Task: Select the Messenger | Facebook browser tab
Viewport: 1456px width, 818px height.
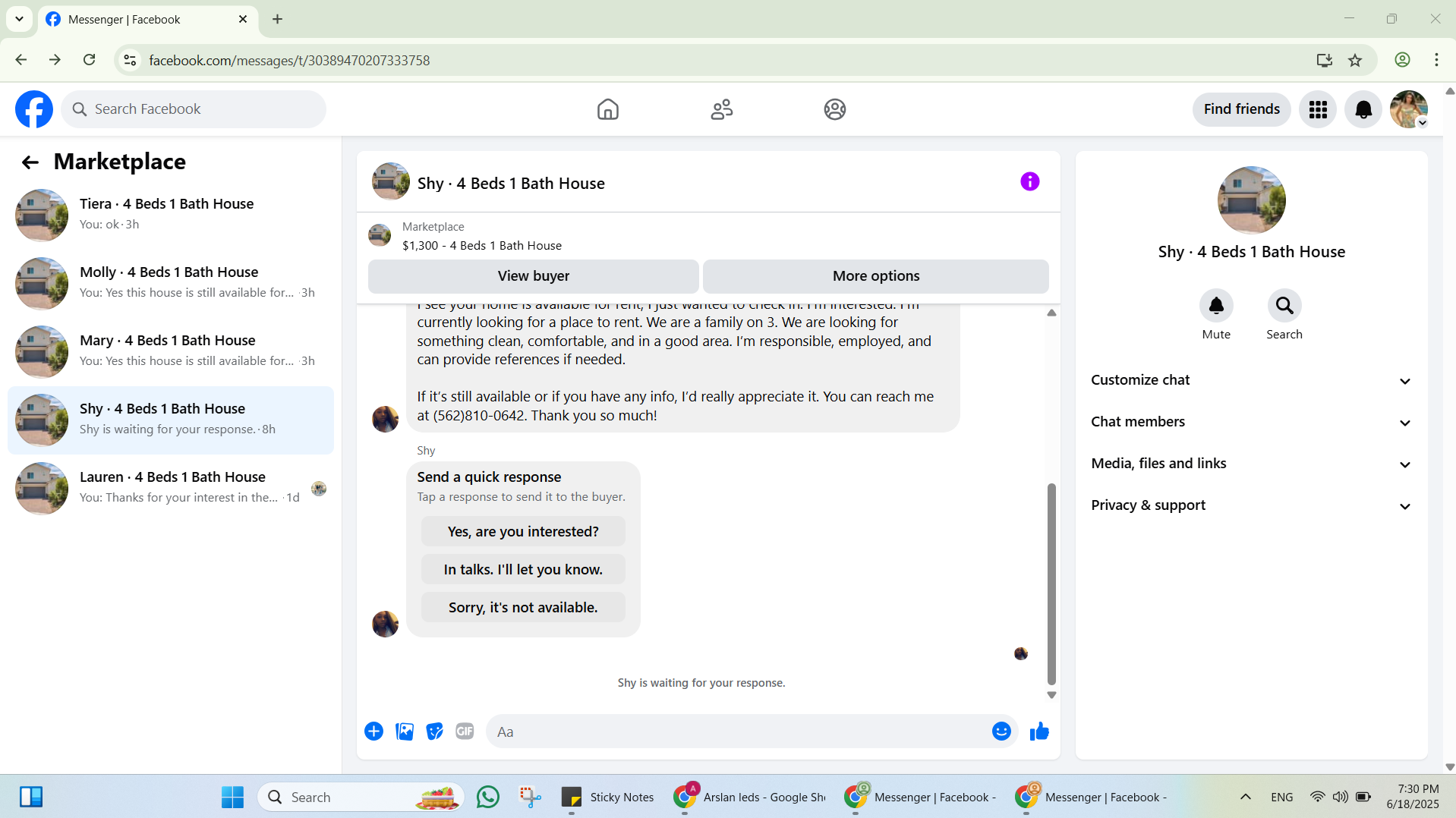Action: click(x=147, y=20)
